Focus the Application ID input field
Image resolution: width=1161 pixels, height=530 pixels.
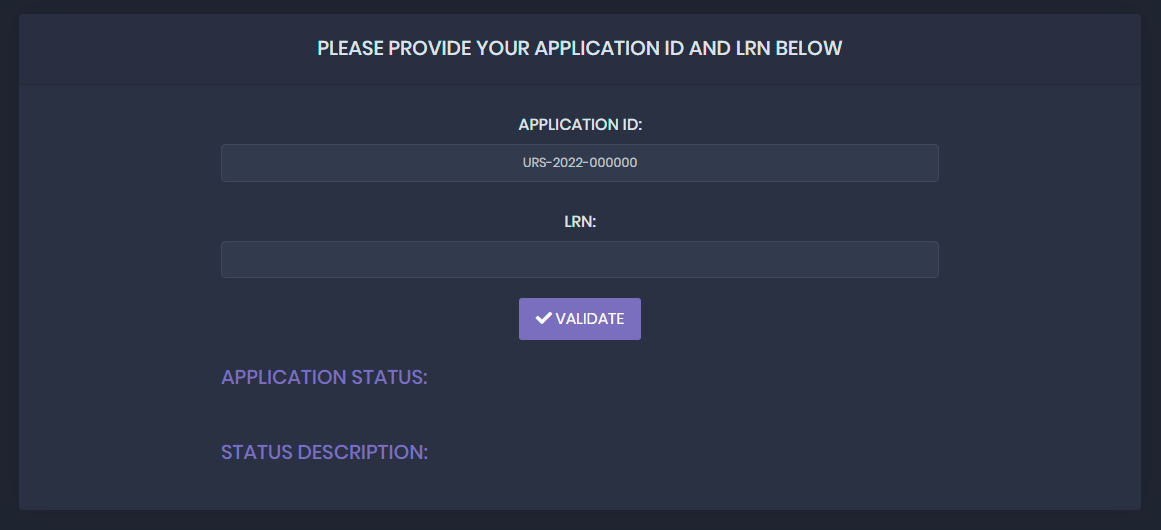pyautogui.click(x=580, y=163)
